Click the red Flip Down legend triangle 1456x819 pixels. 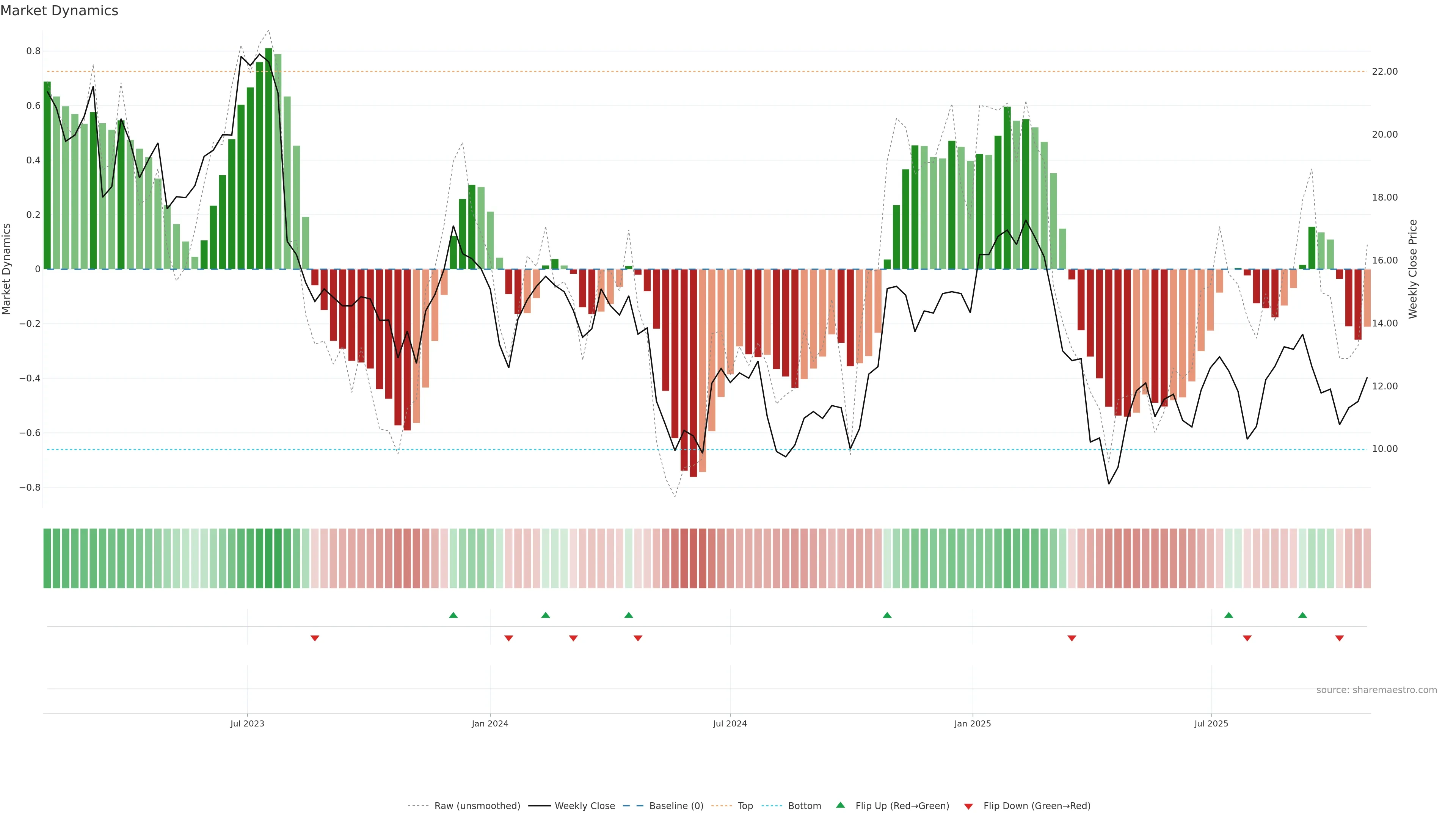click(x=968, y=806)
